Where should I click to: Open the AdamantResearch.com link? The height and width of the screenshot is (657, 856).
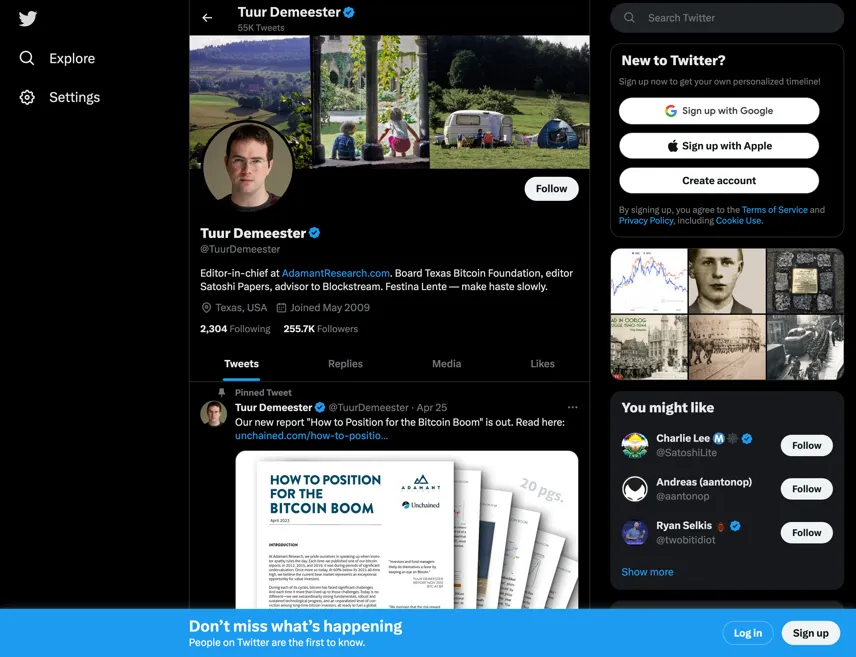pos(335,273)
